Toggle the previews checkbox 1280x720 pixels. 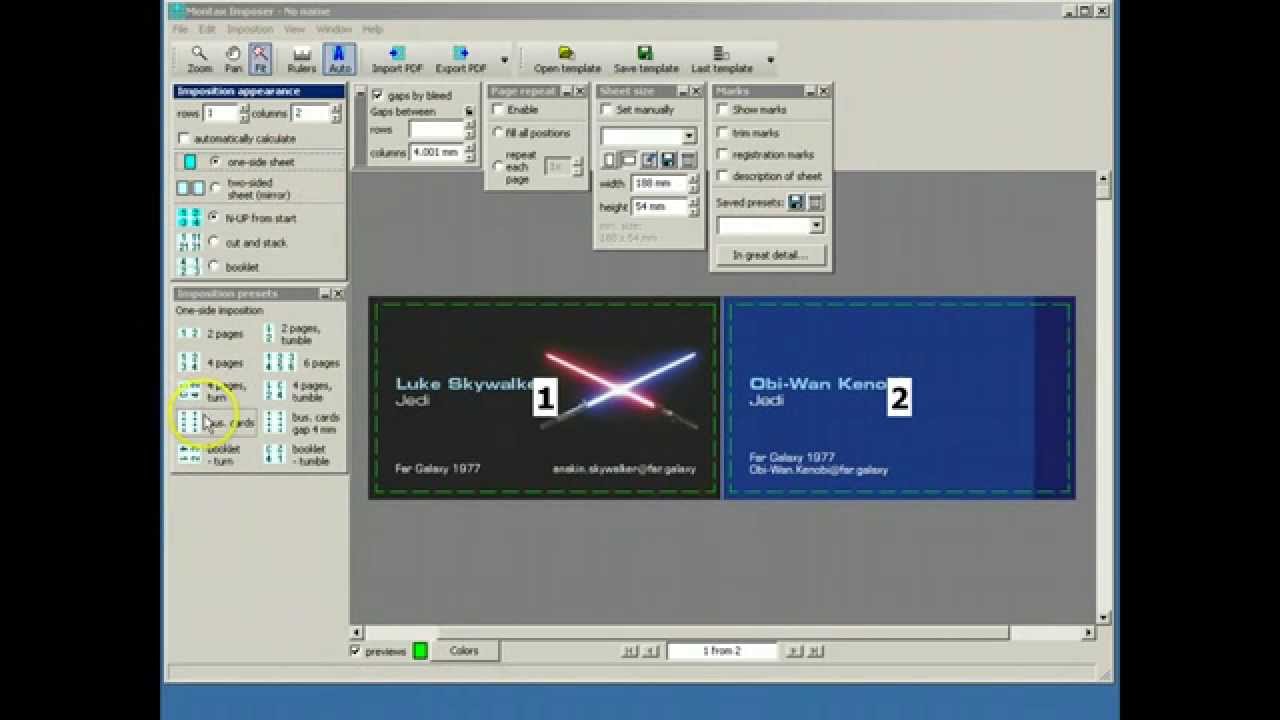coord(356,651)
